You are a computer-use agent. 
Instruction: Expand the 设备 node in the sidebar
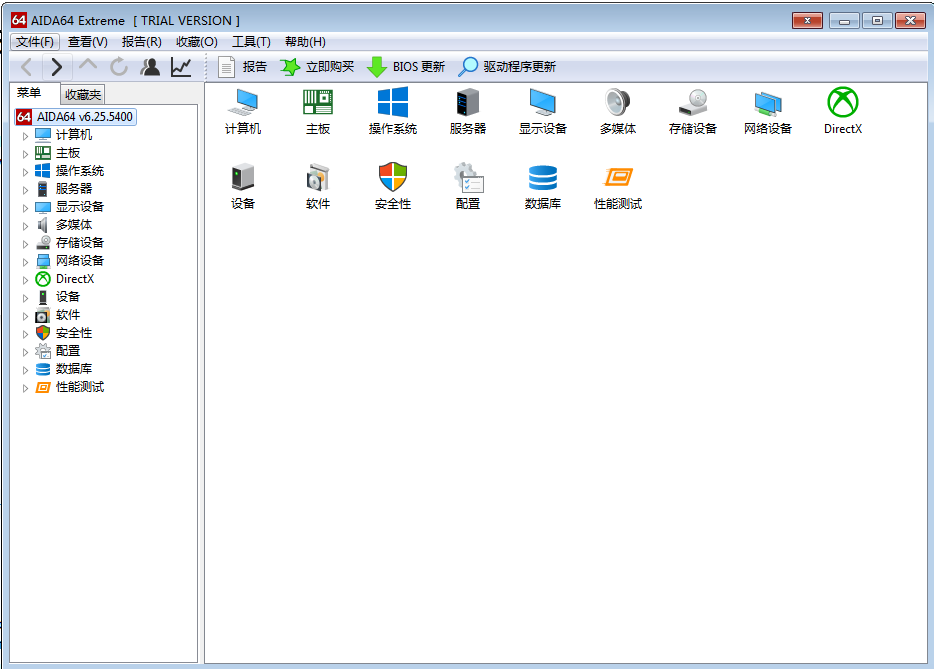coord(24,296)
